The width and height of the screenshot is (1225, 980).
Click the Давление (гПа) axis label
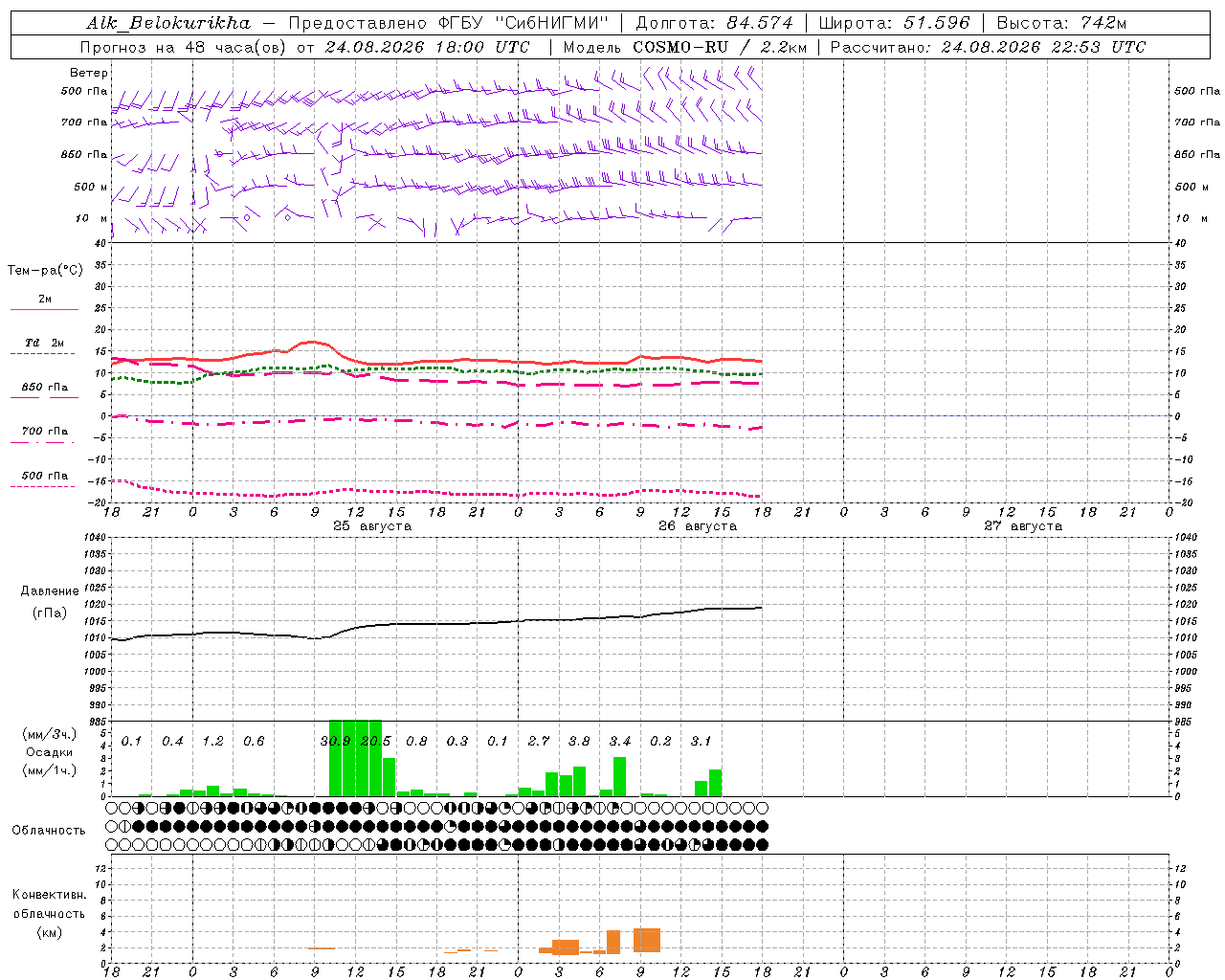(50, 602)
